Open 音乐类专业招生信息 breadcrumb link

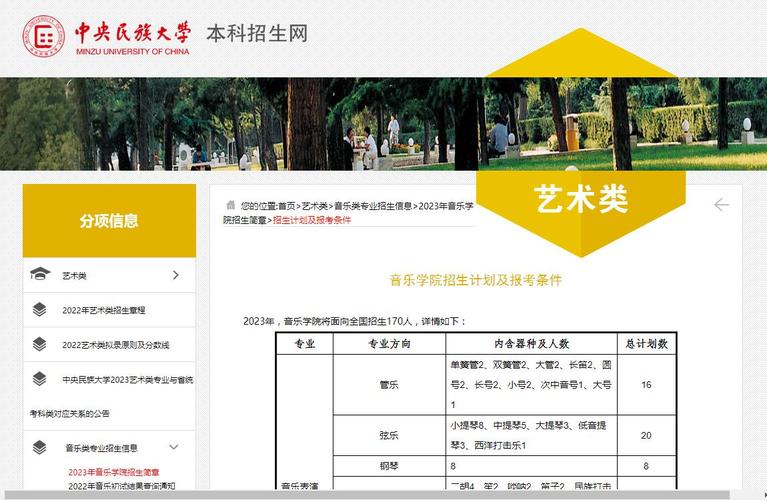tap(373, 206)
